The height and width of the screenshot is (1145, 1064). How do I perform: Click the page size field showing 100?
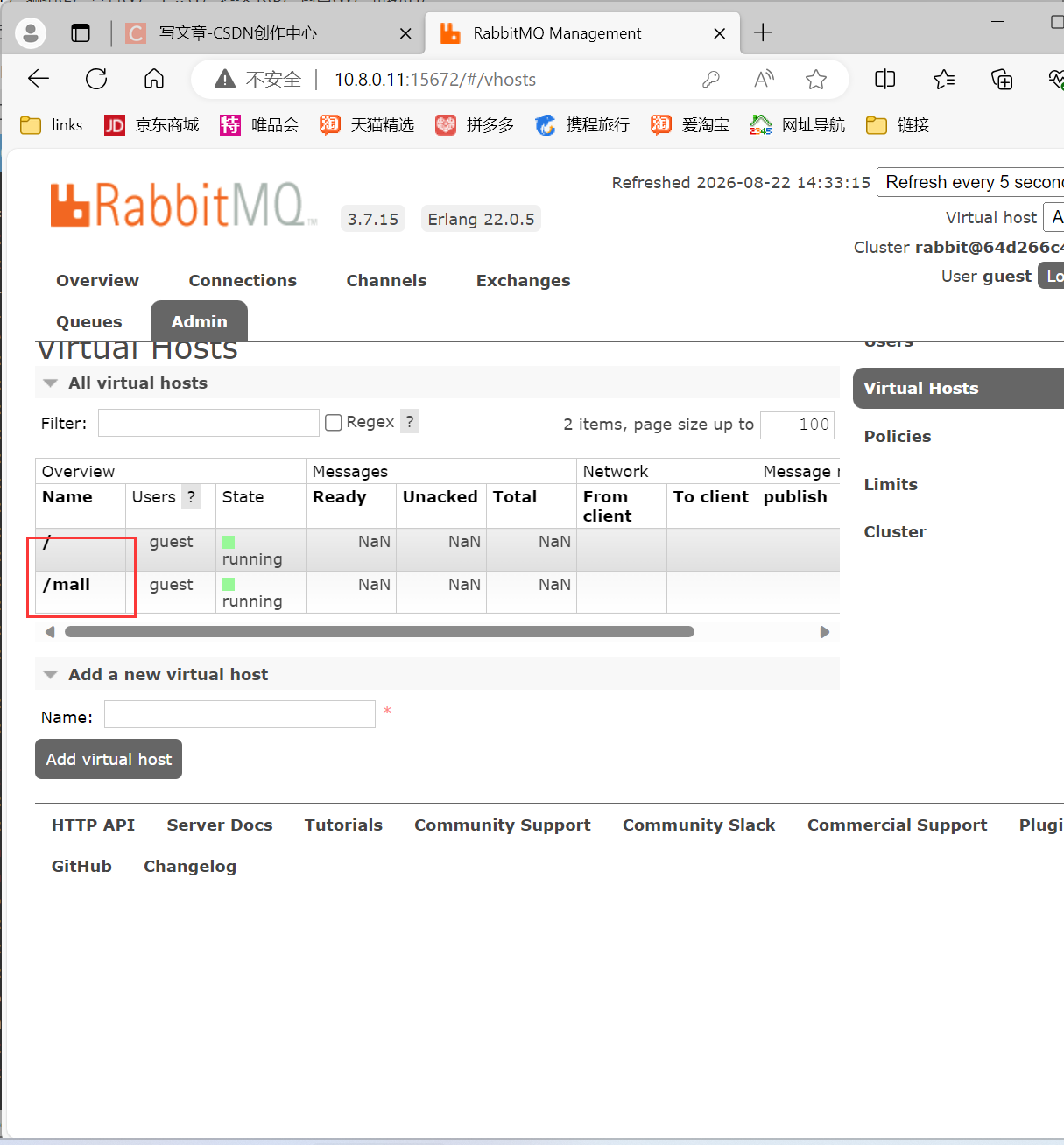[798, 425]
